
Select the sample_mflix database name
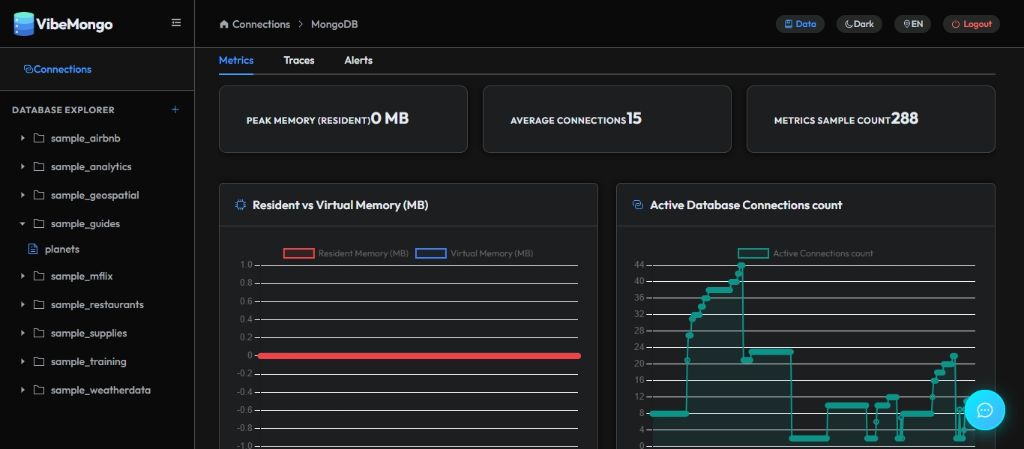click(82, 276)
